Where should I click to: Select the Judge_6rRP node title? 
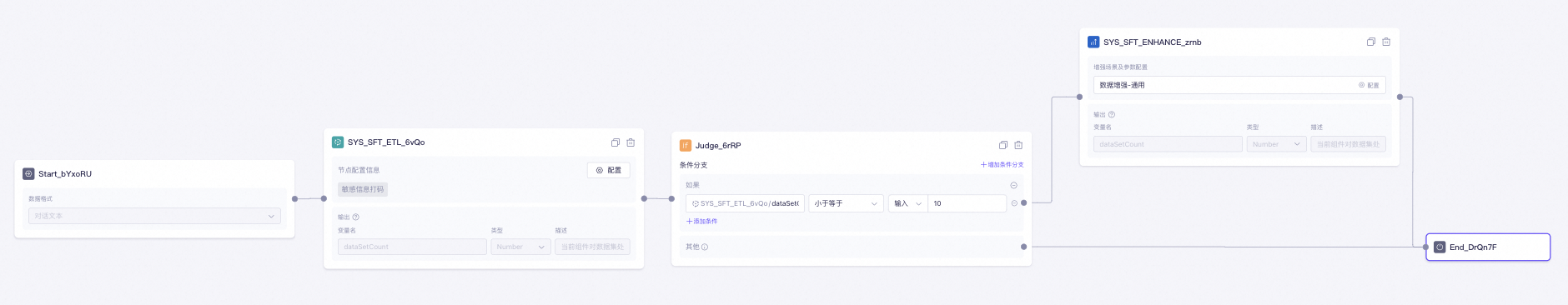(x=718, y=145)
